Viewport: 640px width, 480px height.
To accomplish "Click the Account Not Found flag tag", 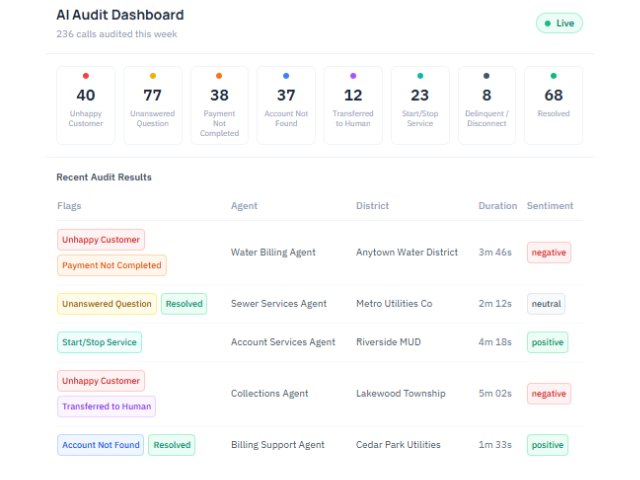I will pos(101,445).
